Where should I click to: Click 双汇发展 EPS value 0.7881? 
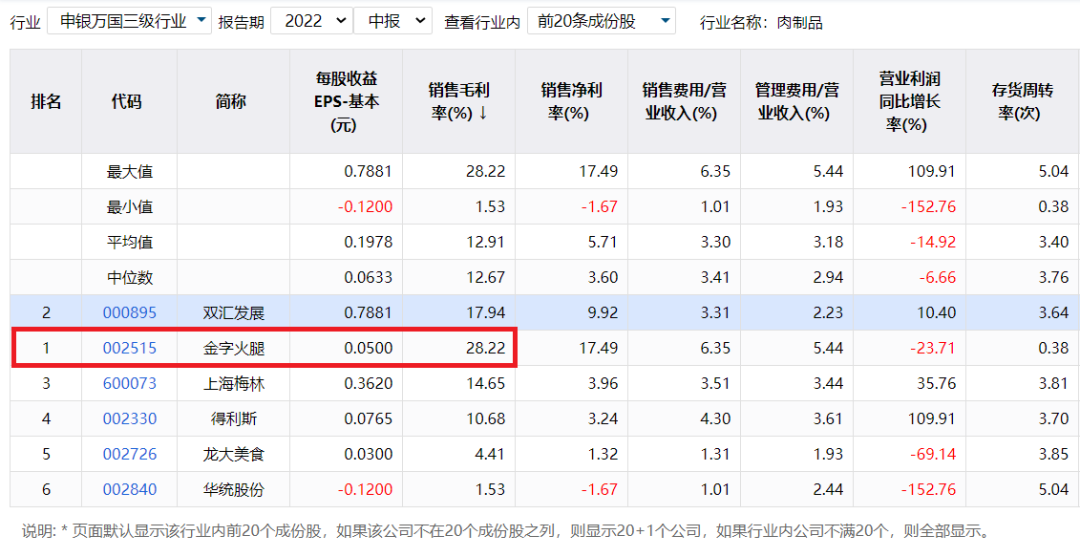click(x=368, y=313)
